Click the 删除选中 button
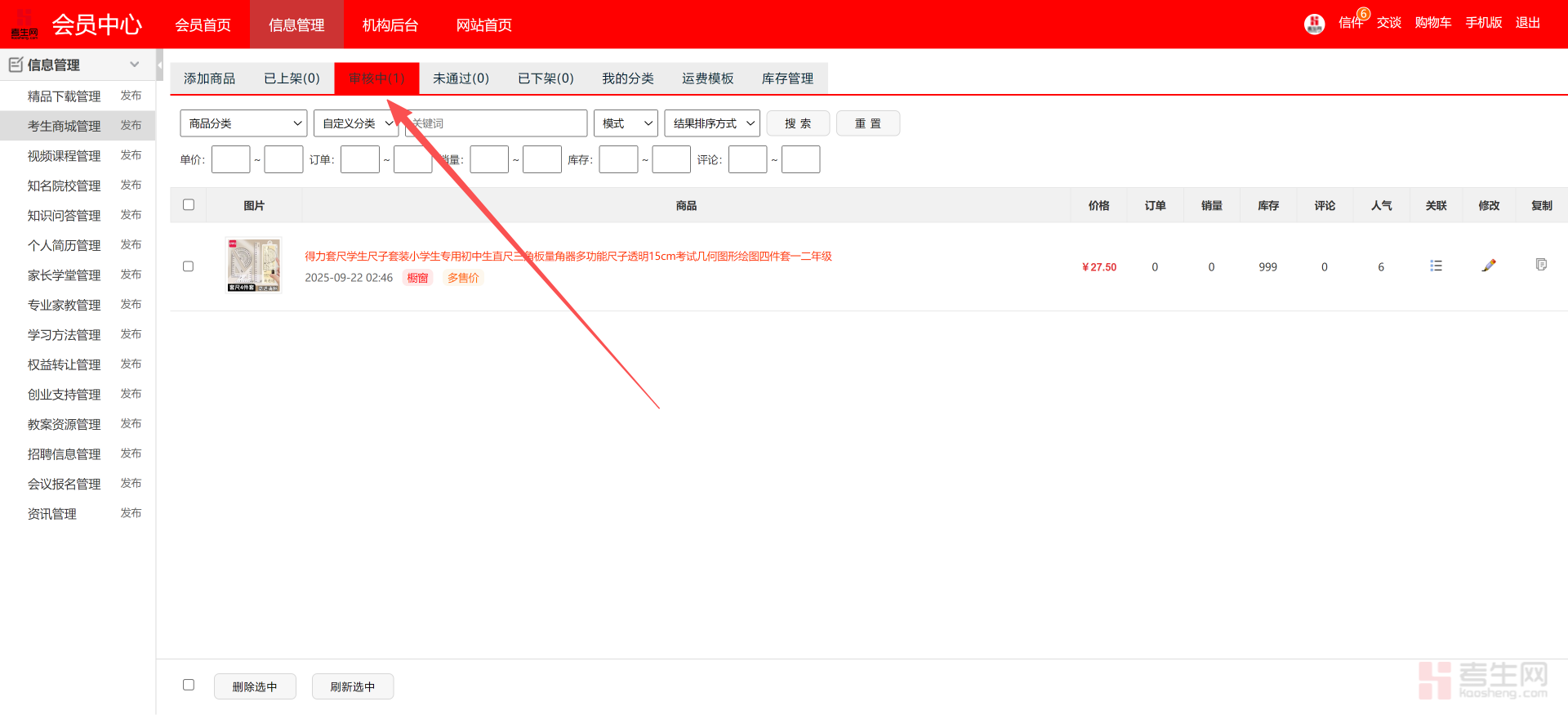 255,686
